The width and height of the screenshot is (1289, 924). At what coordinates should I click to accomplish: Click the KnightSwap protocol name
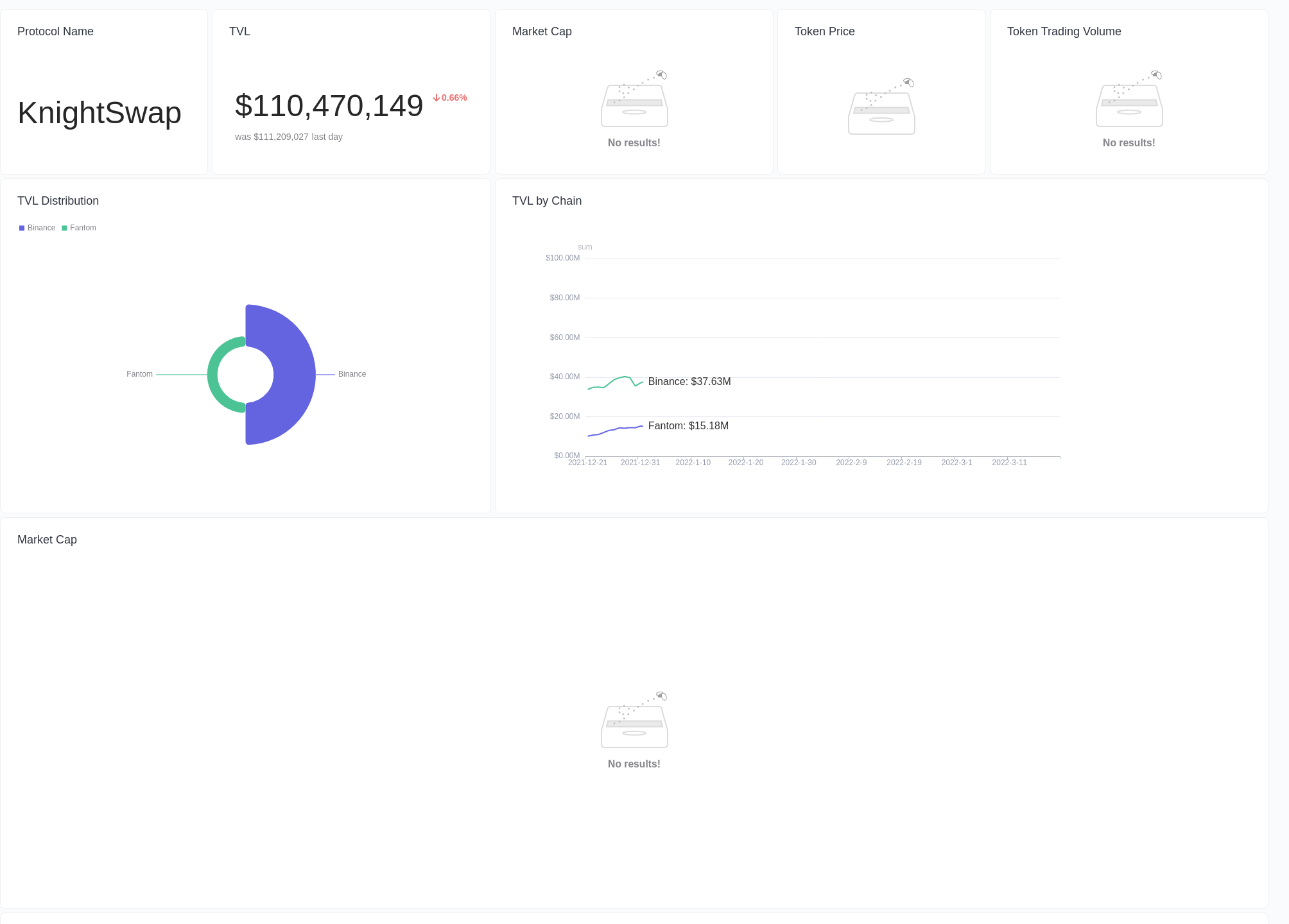99,113
